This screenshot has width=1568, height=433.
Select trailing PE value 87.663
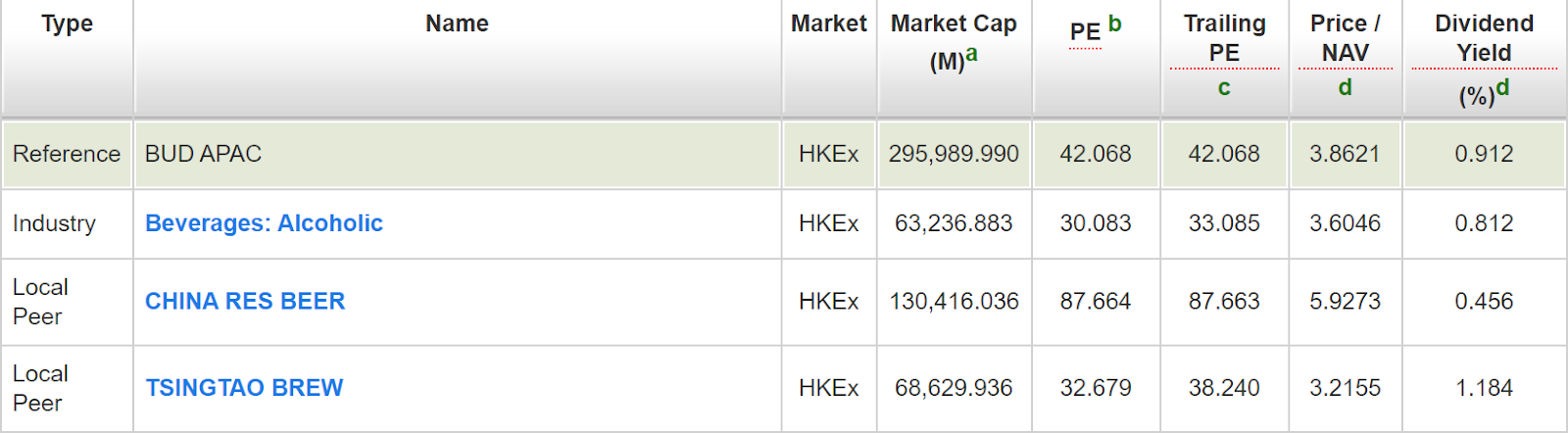click(x=1224, y=301)
